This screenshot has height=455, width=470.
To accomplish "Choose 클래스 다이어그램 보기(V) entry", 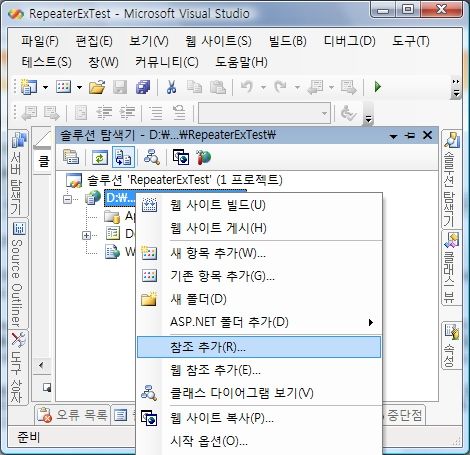I will 259,393.
